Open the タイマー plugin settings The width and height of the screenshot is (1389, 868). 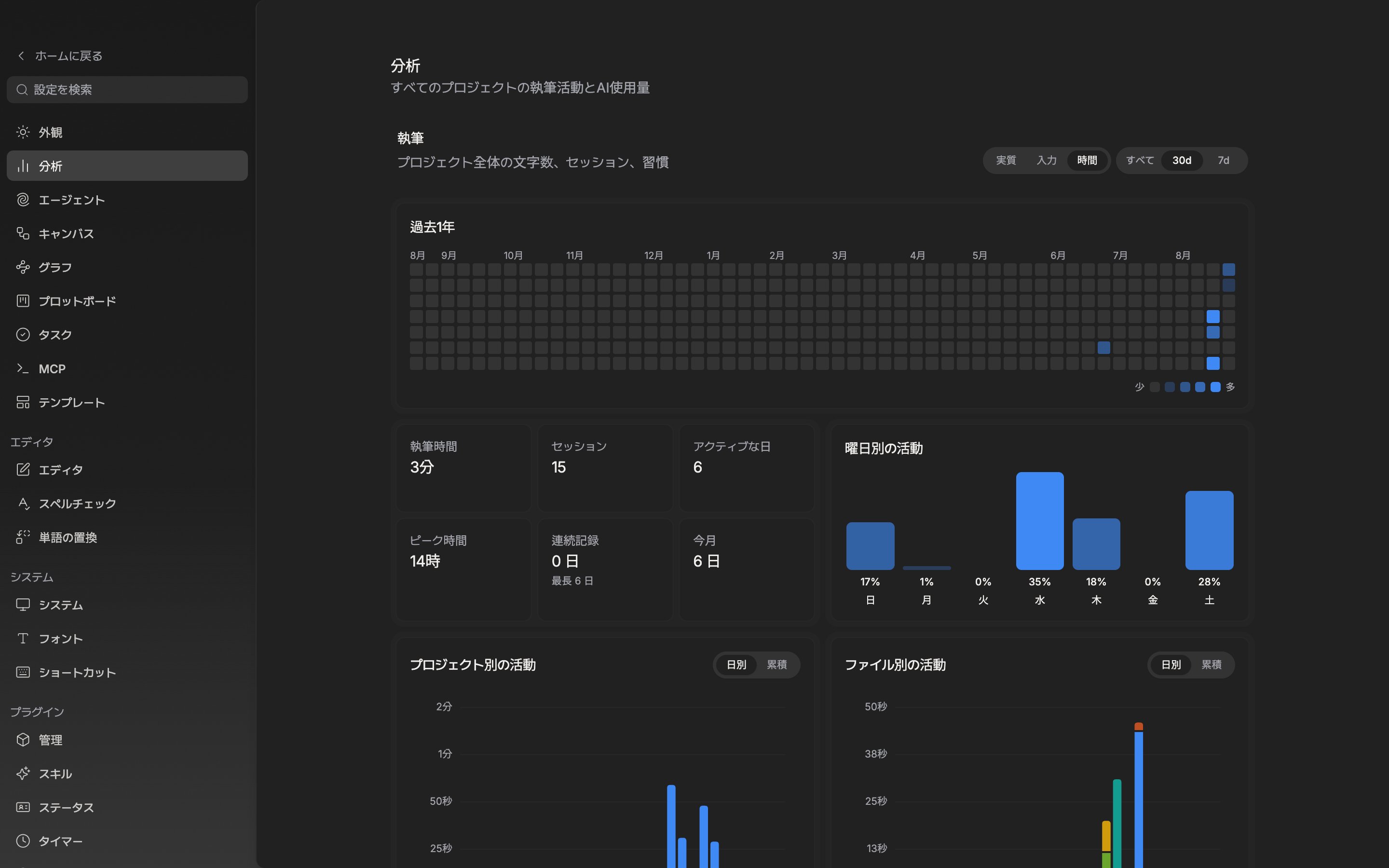click(x=127, y=841)
